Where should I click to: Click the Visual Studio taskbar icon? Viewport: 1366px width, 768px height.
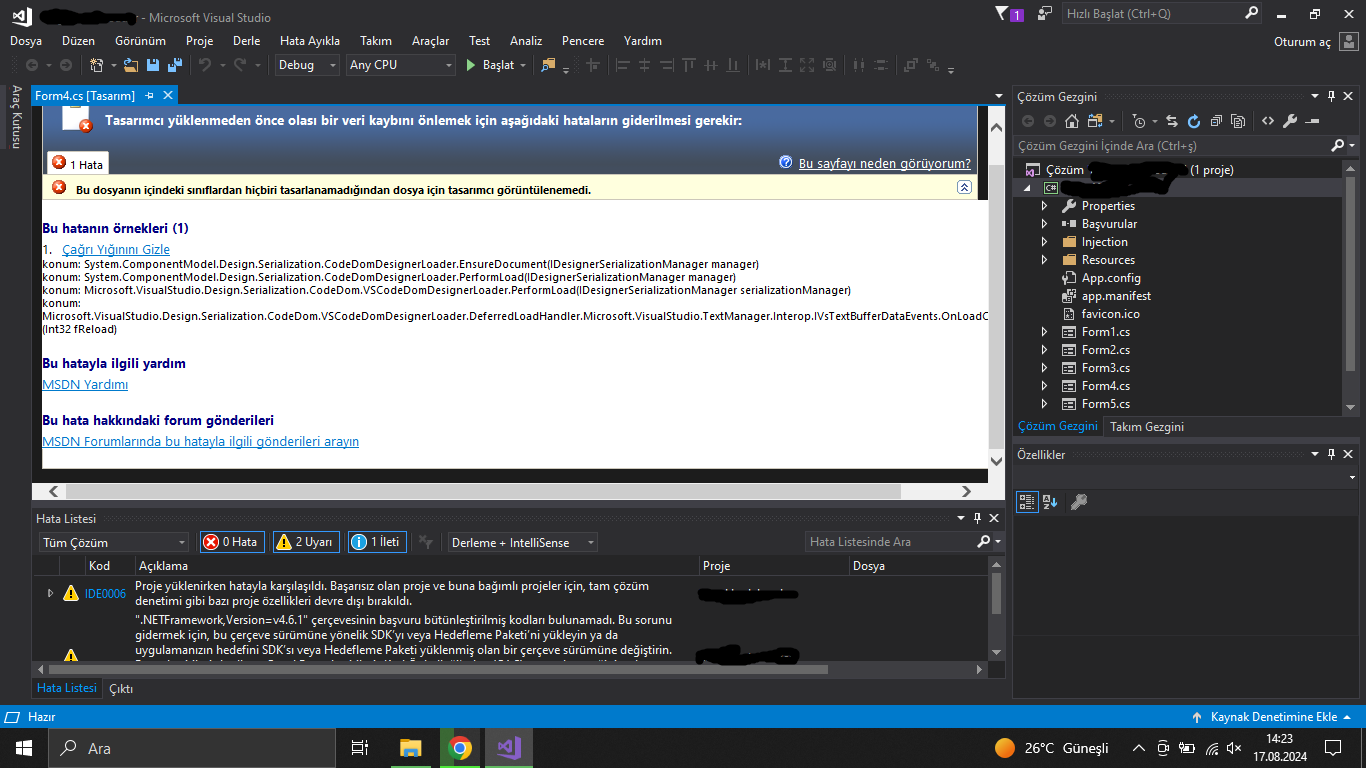point(510,748)
